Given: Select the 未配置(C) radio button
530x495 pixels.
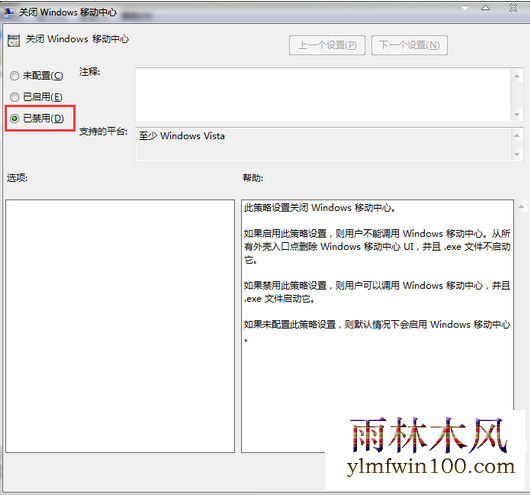Looking at the screenshot, I should 14,76.
